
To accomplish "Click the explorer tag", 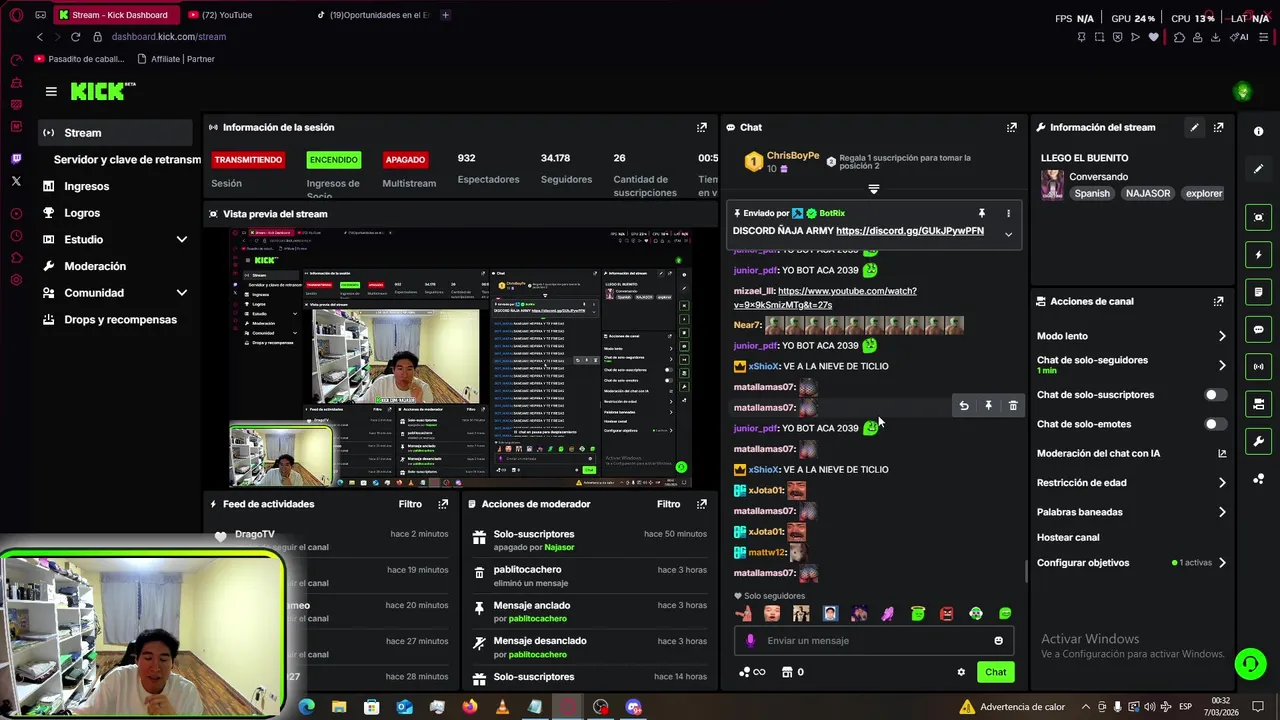I will pyautogui.click(x=1204, y=194).
